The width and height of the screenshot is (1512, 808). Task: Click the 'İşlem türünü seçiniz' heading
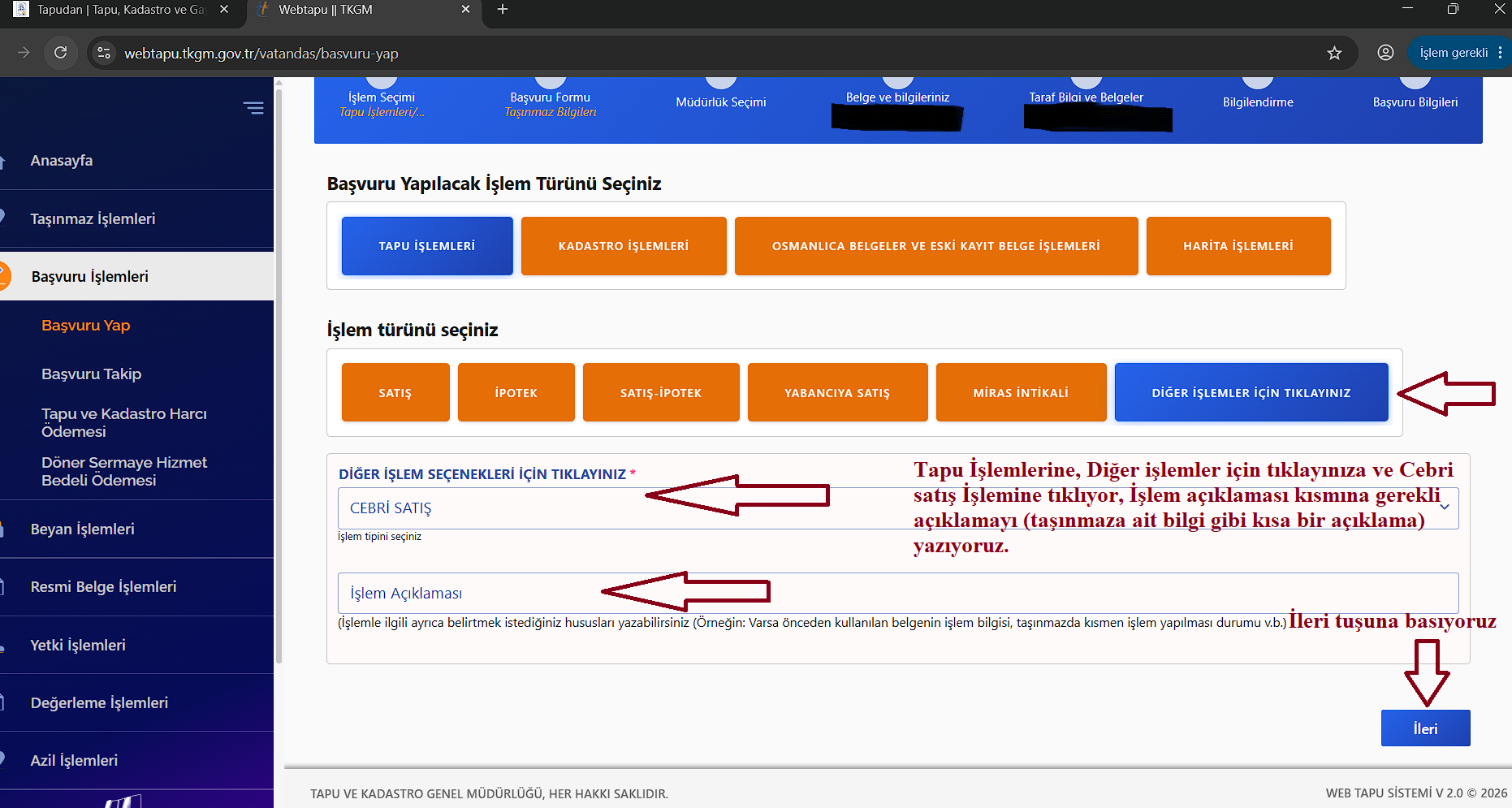(413, 330)
